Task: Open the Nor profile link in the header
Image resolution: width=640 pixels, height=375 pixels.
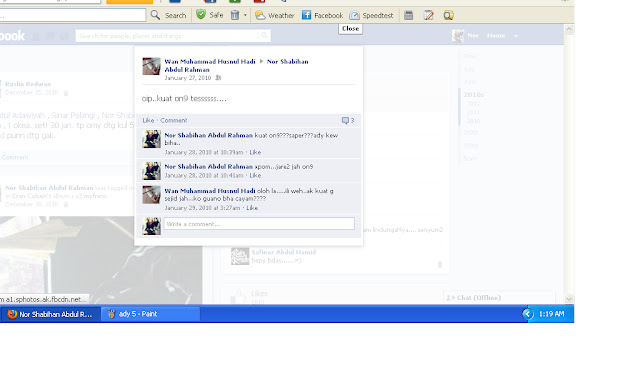Action: 473,36
